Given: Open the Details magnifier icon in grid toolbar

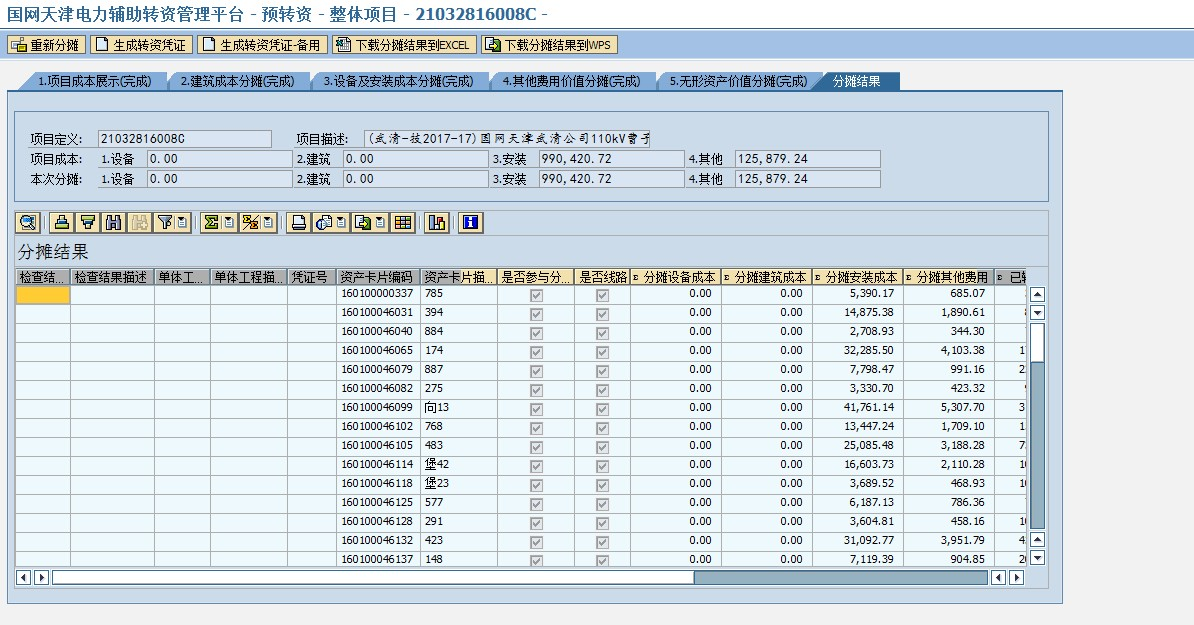Looking at the screenshot, I should click(28, 222).
